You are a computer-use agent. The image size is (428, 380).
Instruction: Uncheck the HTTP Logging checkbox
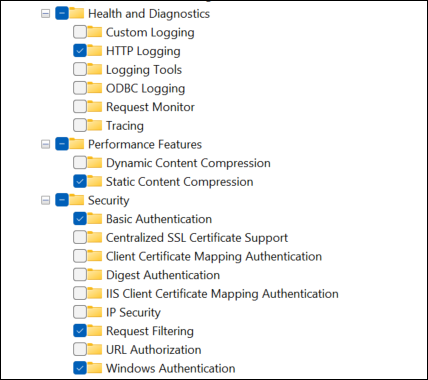(x=80, y=51)
